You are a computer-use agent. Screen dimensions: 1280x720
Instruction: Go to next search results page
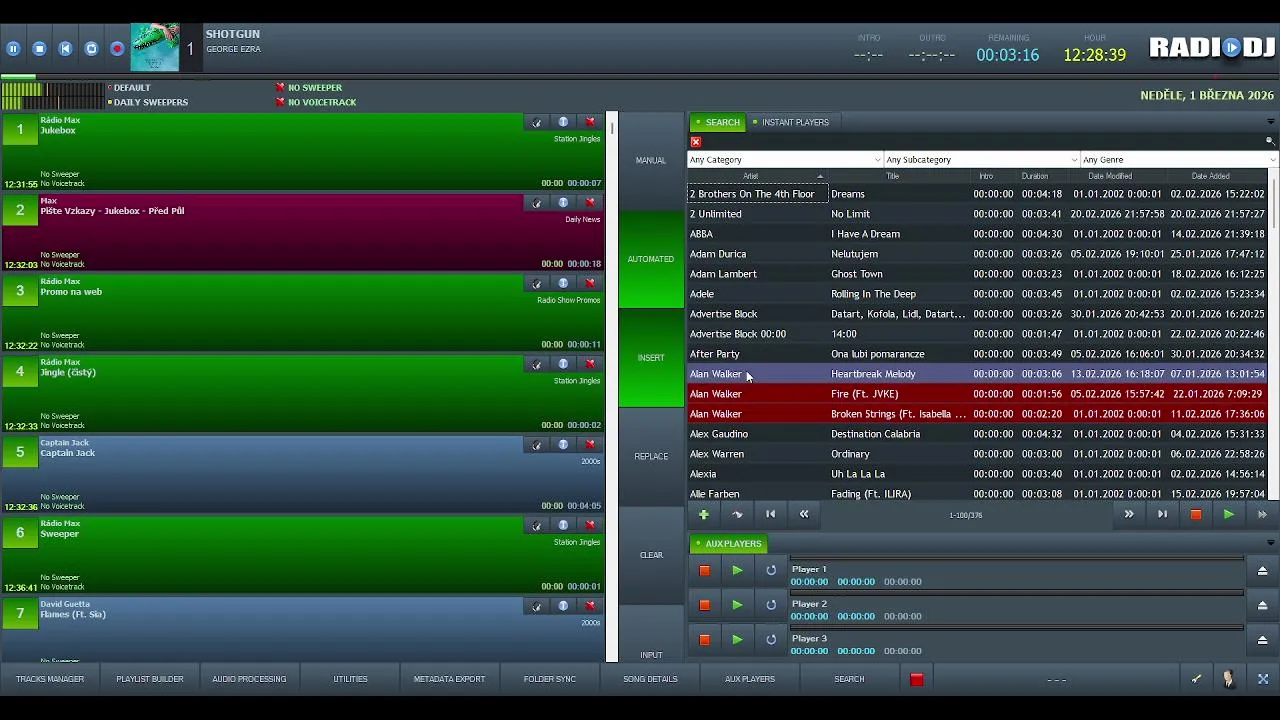point(1129,515)
